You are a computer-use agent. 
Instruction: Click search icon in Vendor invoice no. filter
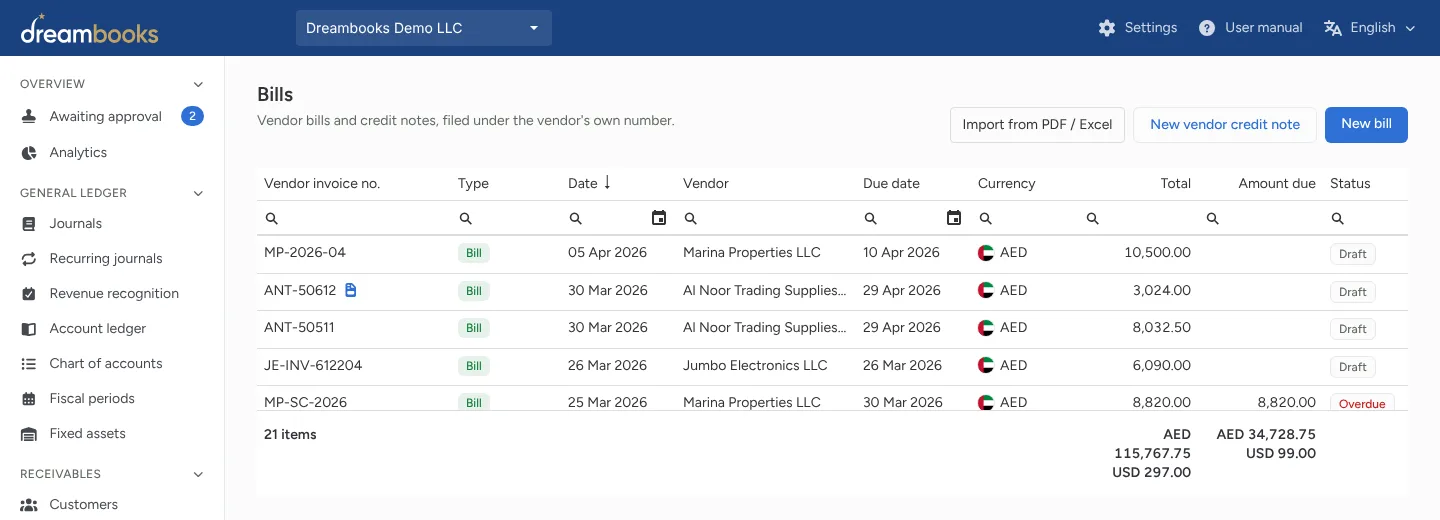tap(272, 218)
